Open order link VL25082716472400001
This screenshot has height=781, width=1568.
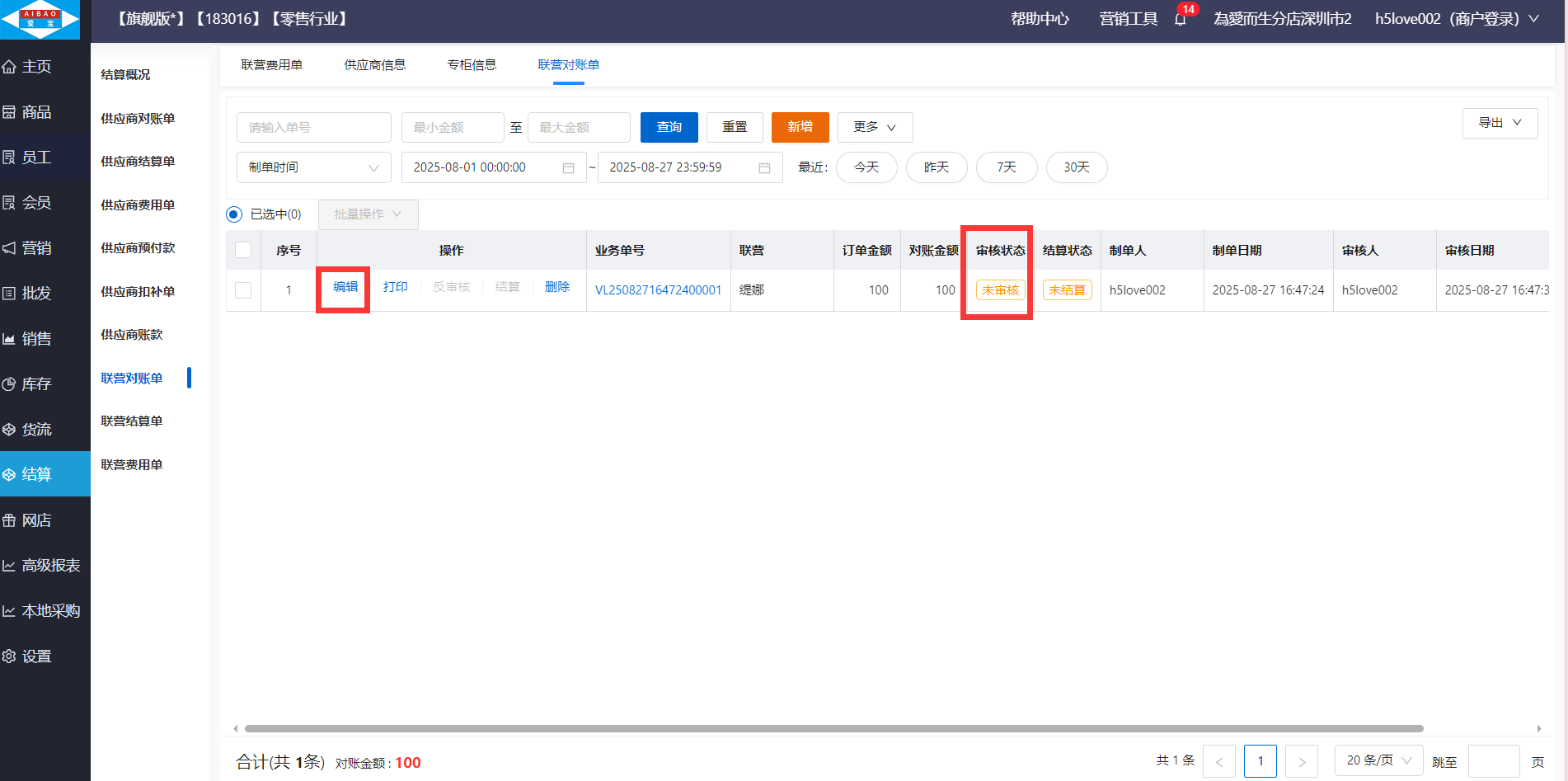[658, 290]
